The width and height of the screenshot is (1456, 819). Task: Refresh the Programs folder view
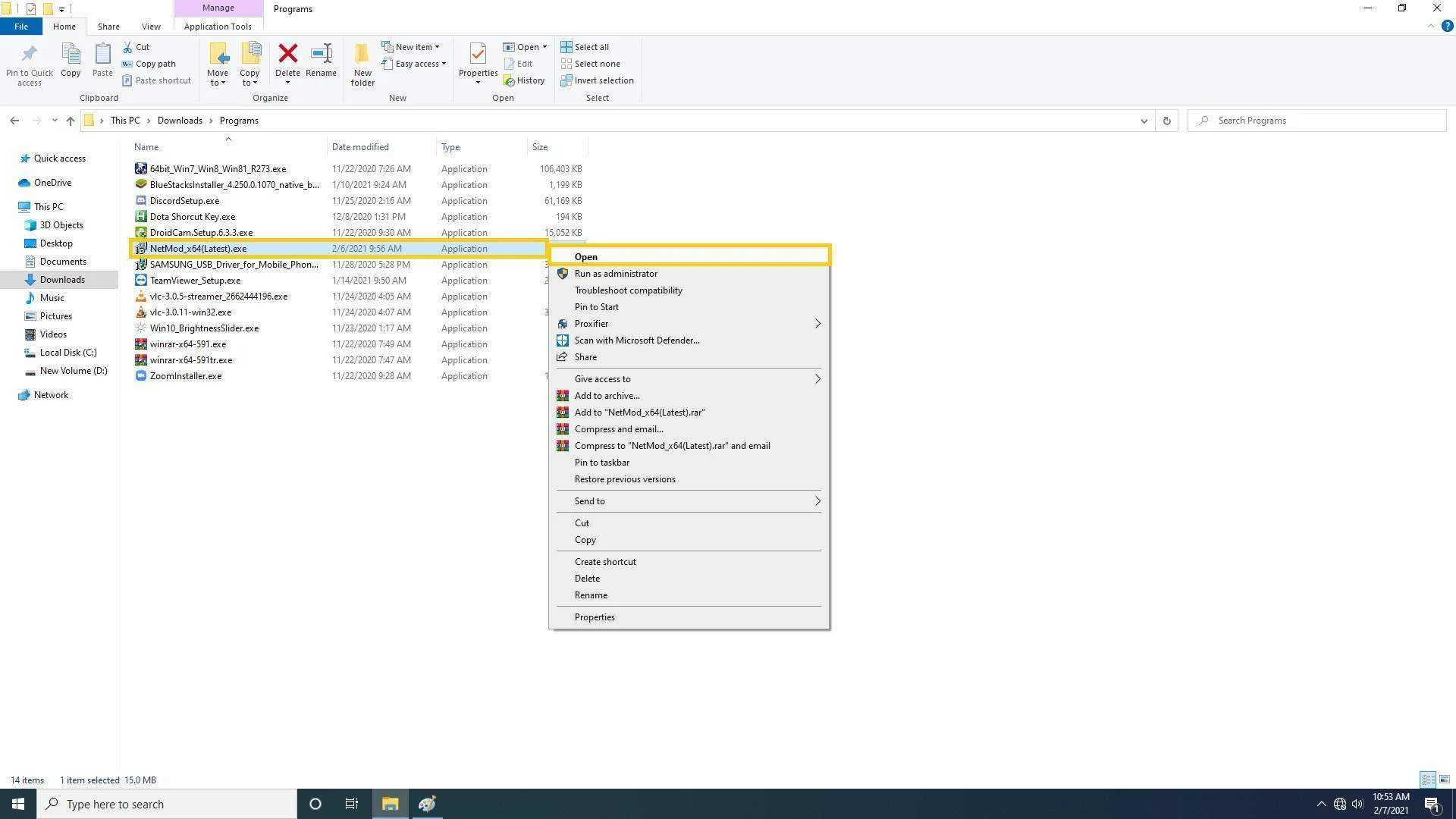(x=1166, y=121)
